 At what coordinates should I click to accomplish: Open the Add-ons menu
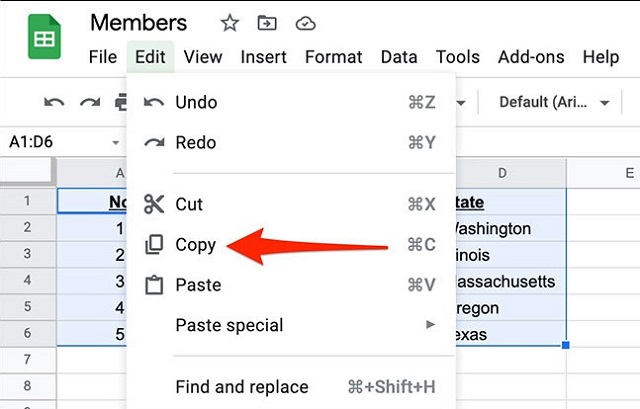pos(531,57)
